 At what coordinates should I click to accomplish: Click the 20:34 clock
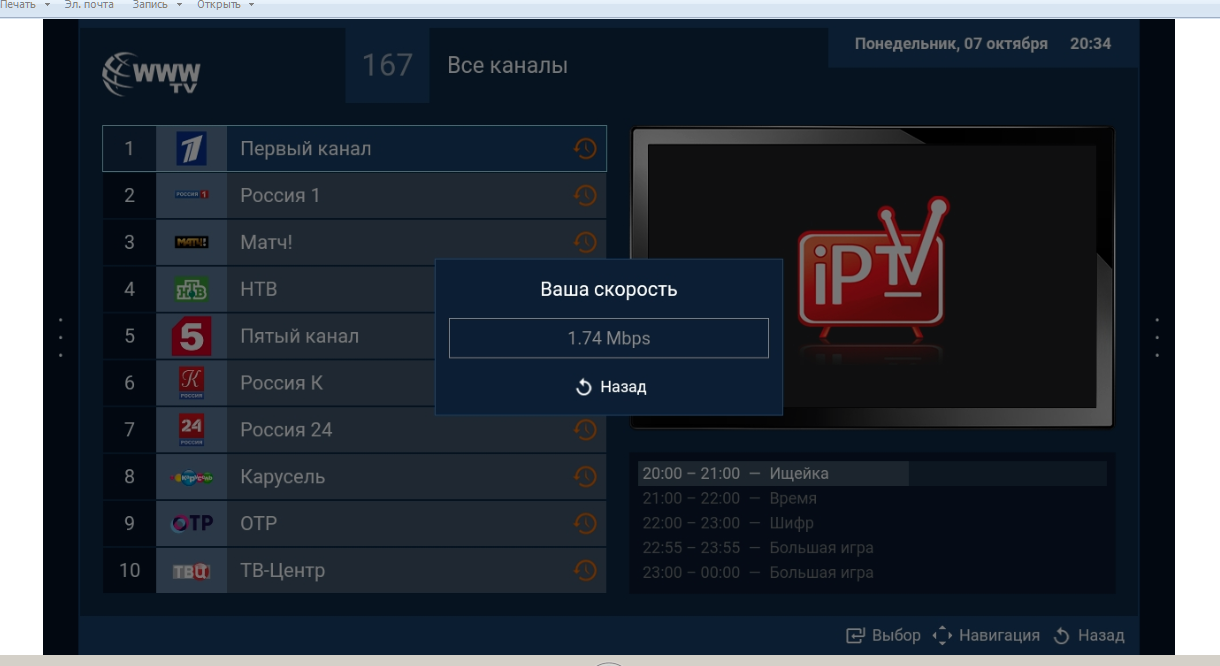(1090, 44)
